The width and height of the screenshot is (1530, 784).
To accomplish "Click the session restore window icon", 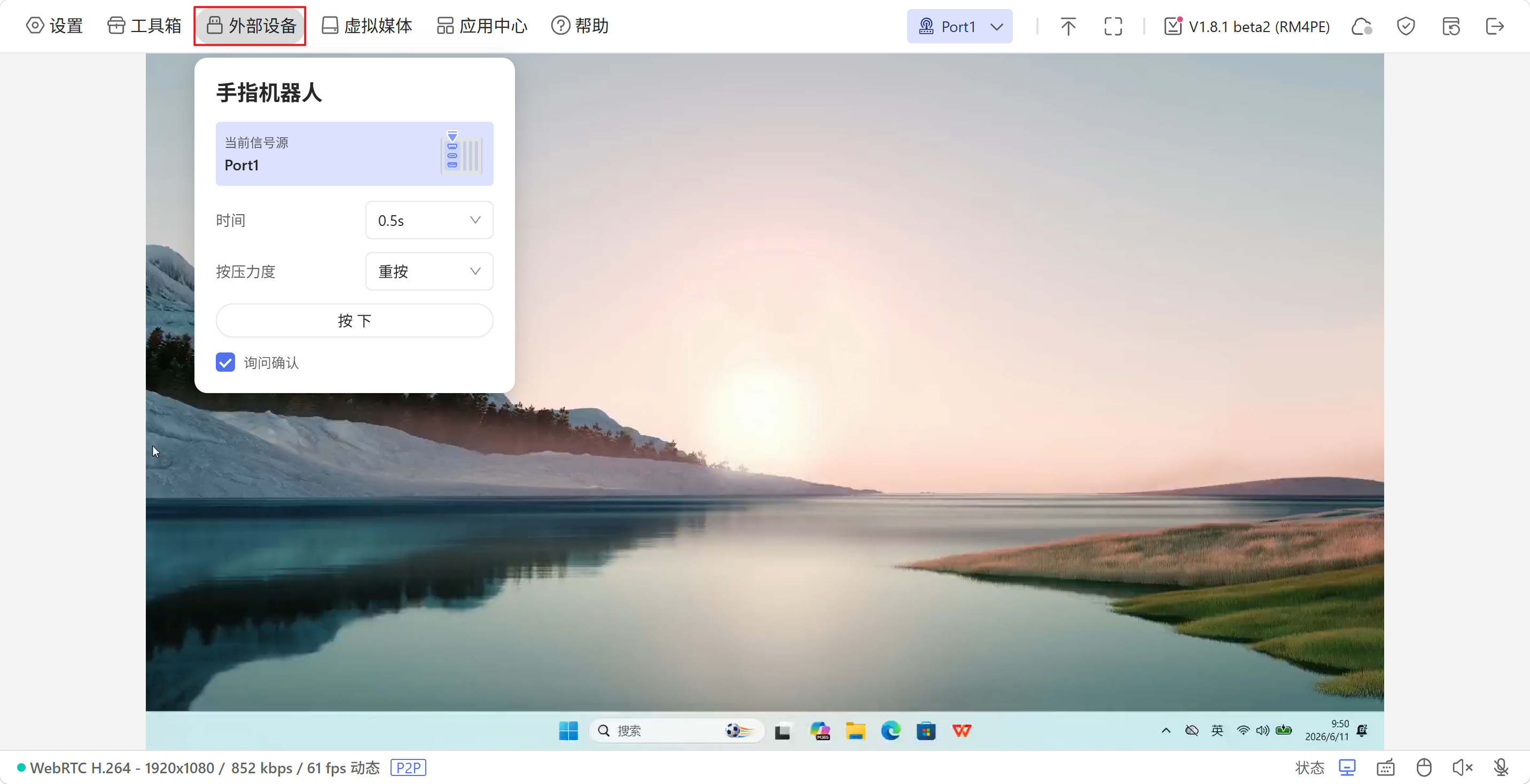I will pos(1450,27).
